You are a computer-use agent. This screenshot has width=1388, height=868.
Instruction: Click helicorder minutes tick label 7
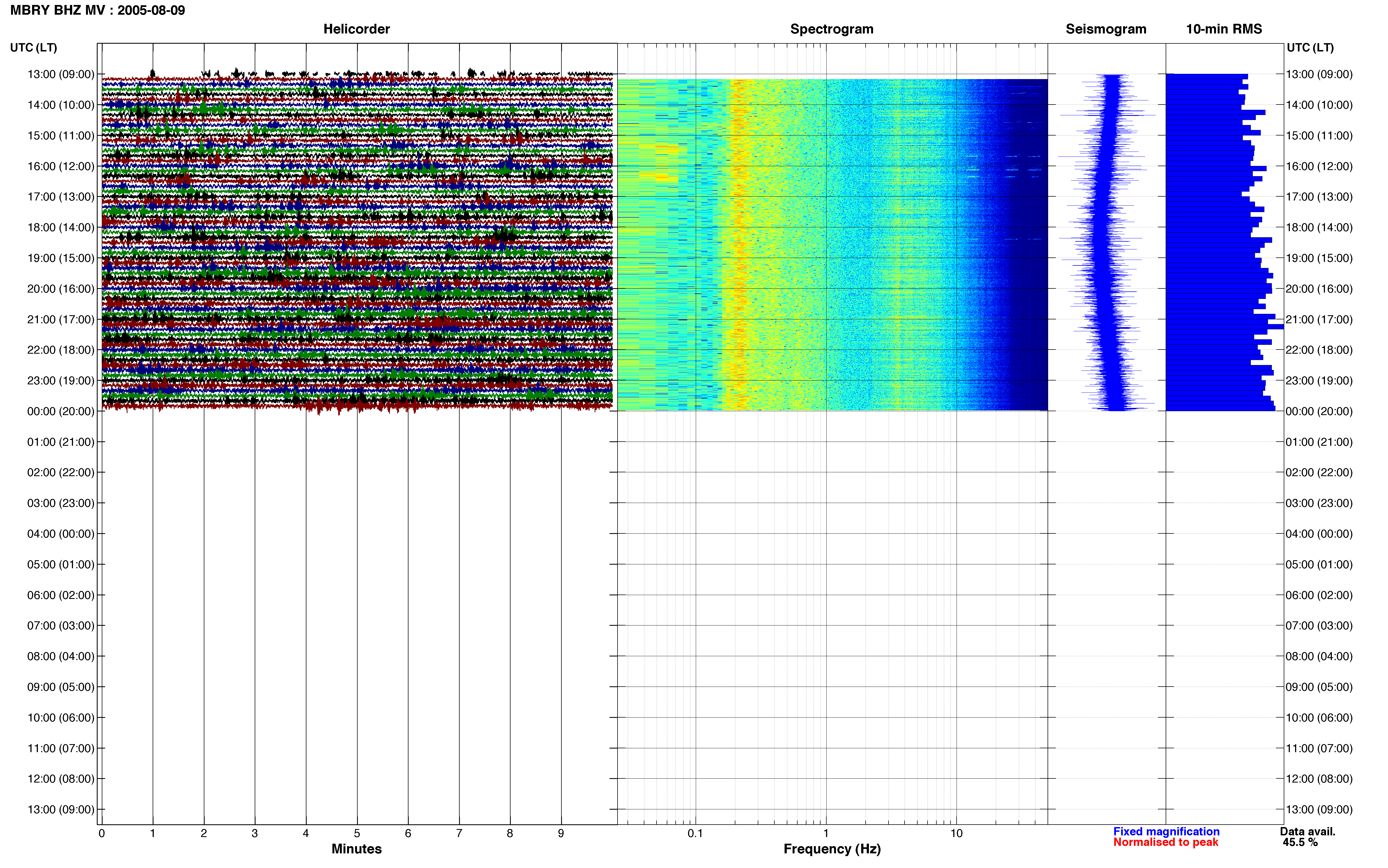pos(459,833)
